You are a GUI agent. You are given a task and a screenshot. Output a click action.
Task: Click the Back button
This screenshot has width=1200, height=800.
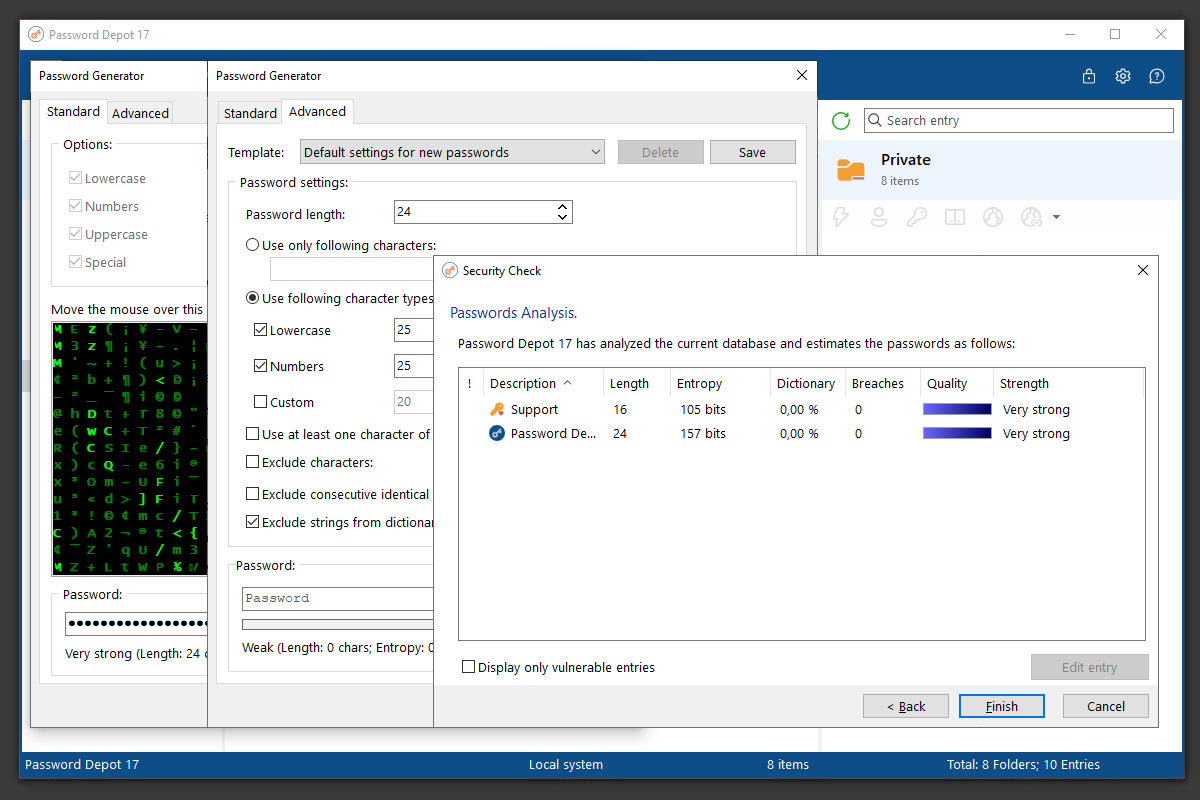pos(906,706)
